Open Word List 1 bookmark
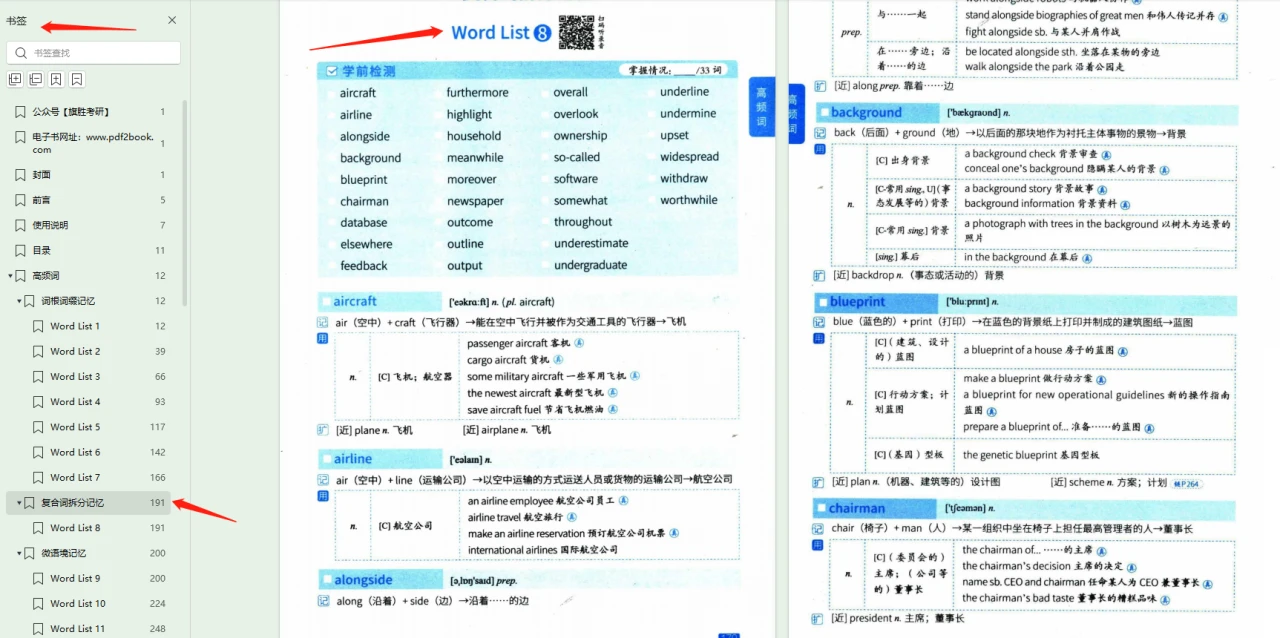The image size is (1280, 638). [x=75, y=326]
